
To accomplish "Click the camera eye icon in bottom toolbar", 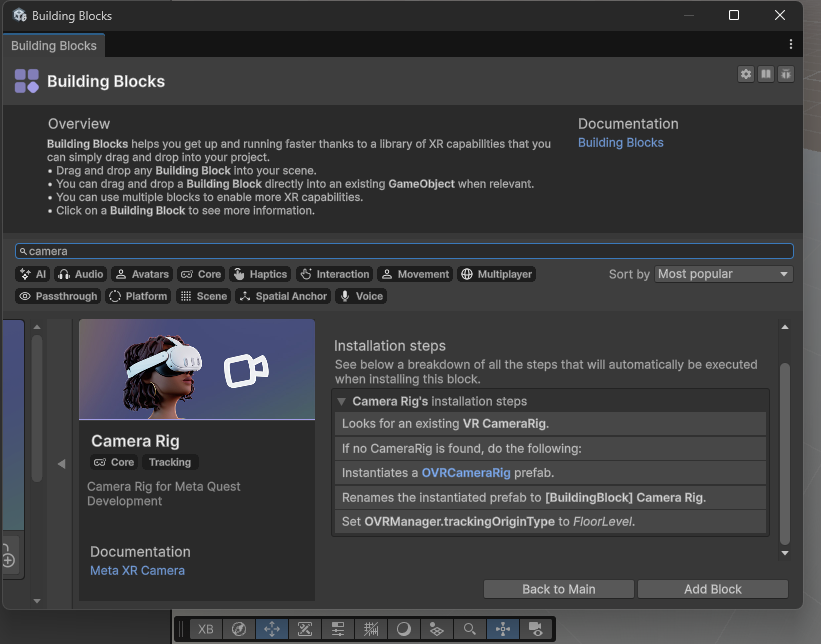I will pyautogui.click(x=536, y=629).
